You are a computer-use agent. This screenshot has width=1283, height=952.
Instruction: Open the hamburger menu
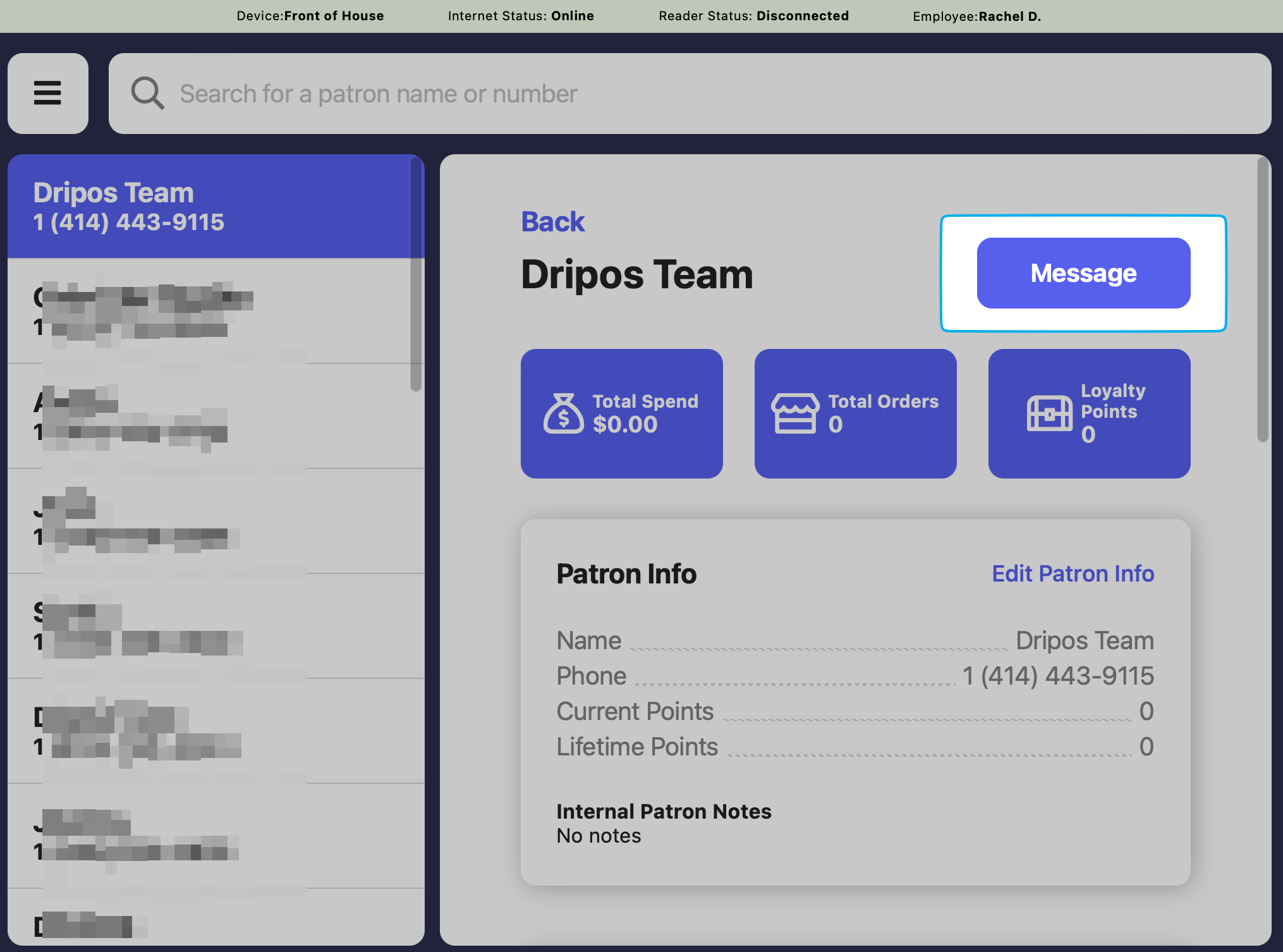(x=48, y=94)
